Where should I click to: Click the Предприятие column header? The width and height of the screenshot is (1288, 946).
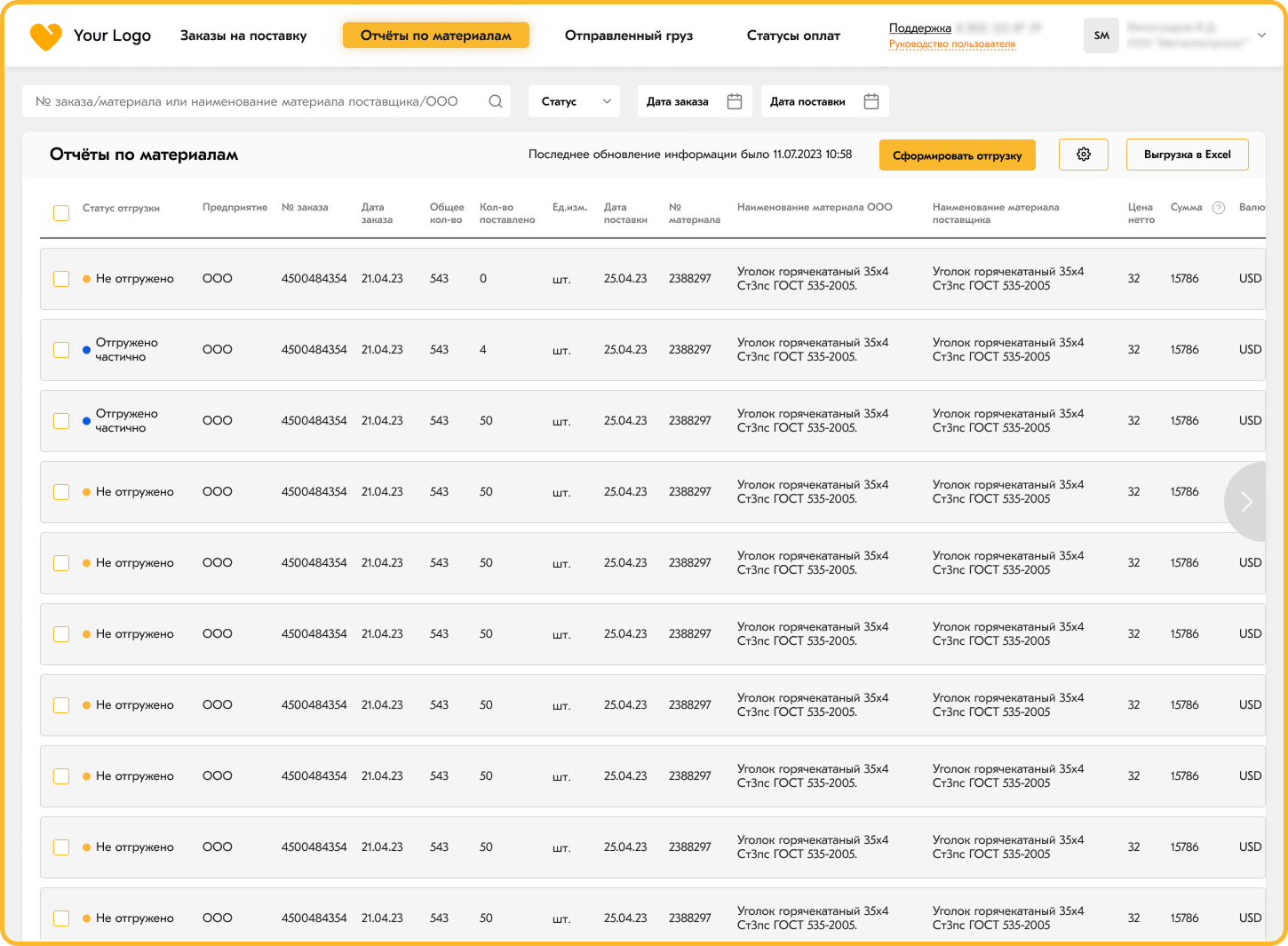pyautogui.click(x=235, y=207)
